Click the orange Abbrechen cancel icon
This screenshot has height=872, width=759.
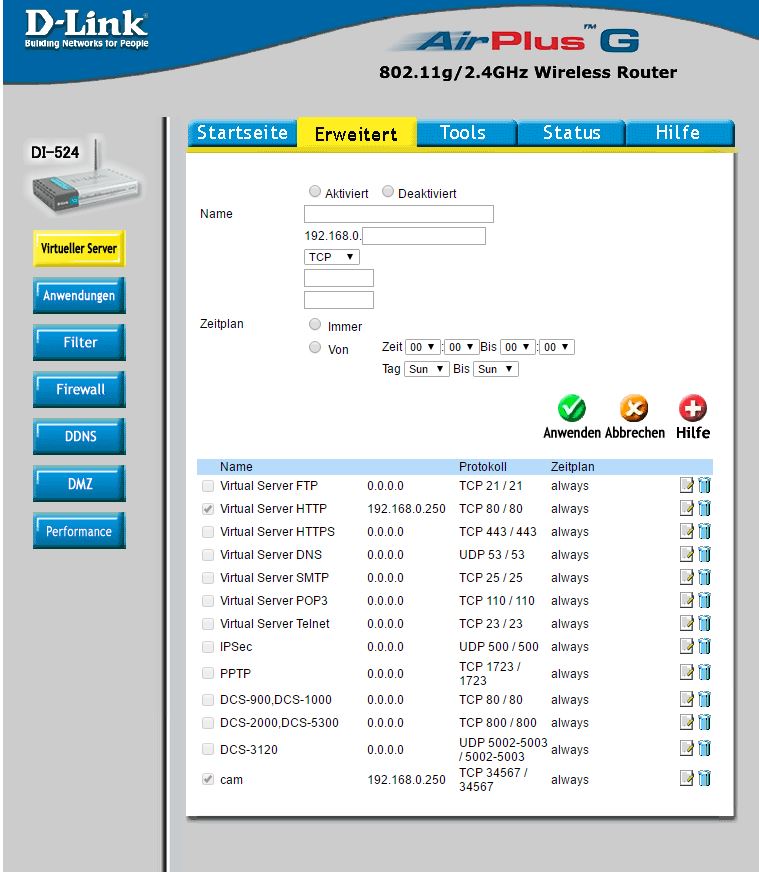coord(634,409)
